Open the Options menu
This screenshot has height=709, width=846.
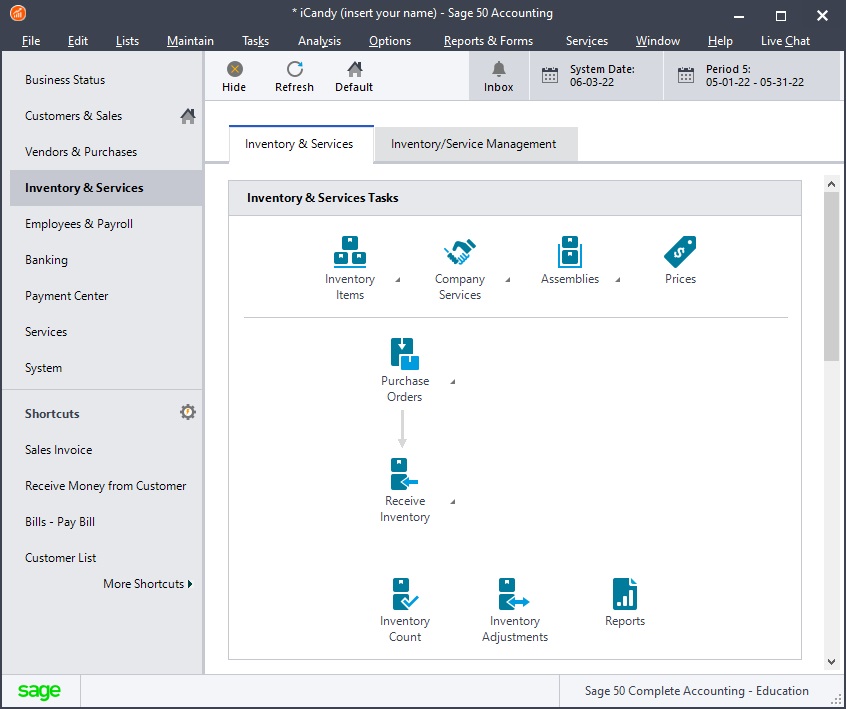coord(390,41)
